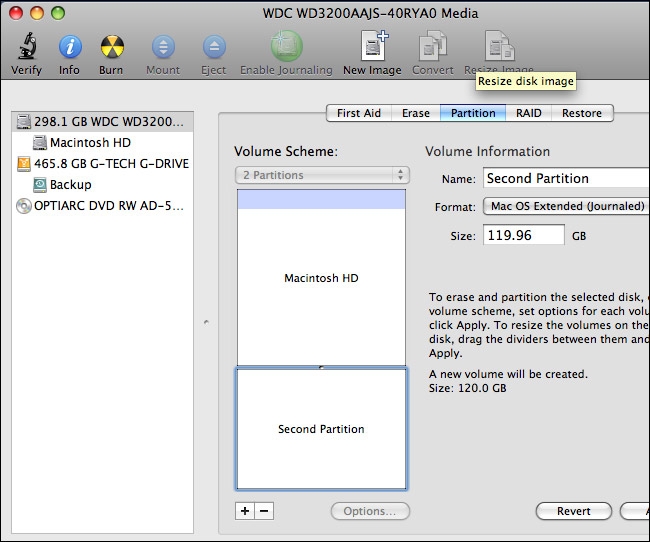Select the Partition tab

[473, 113]
